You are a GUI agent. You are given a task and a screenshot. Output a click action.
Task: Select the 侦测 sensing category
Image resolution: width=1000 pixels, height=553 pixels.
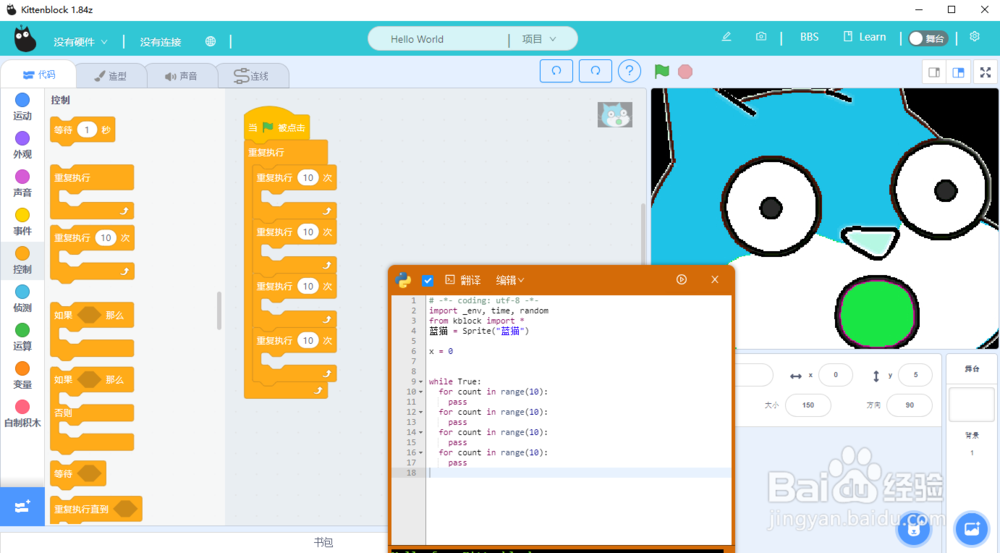pyautogui.click(x=22, y=299)
